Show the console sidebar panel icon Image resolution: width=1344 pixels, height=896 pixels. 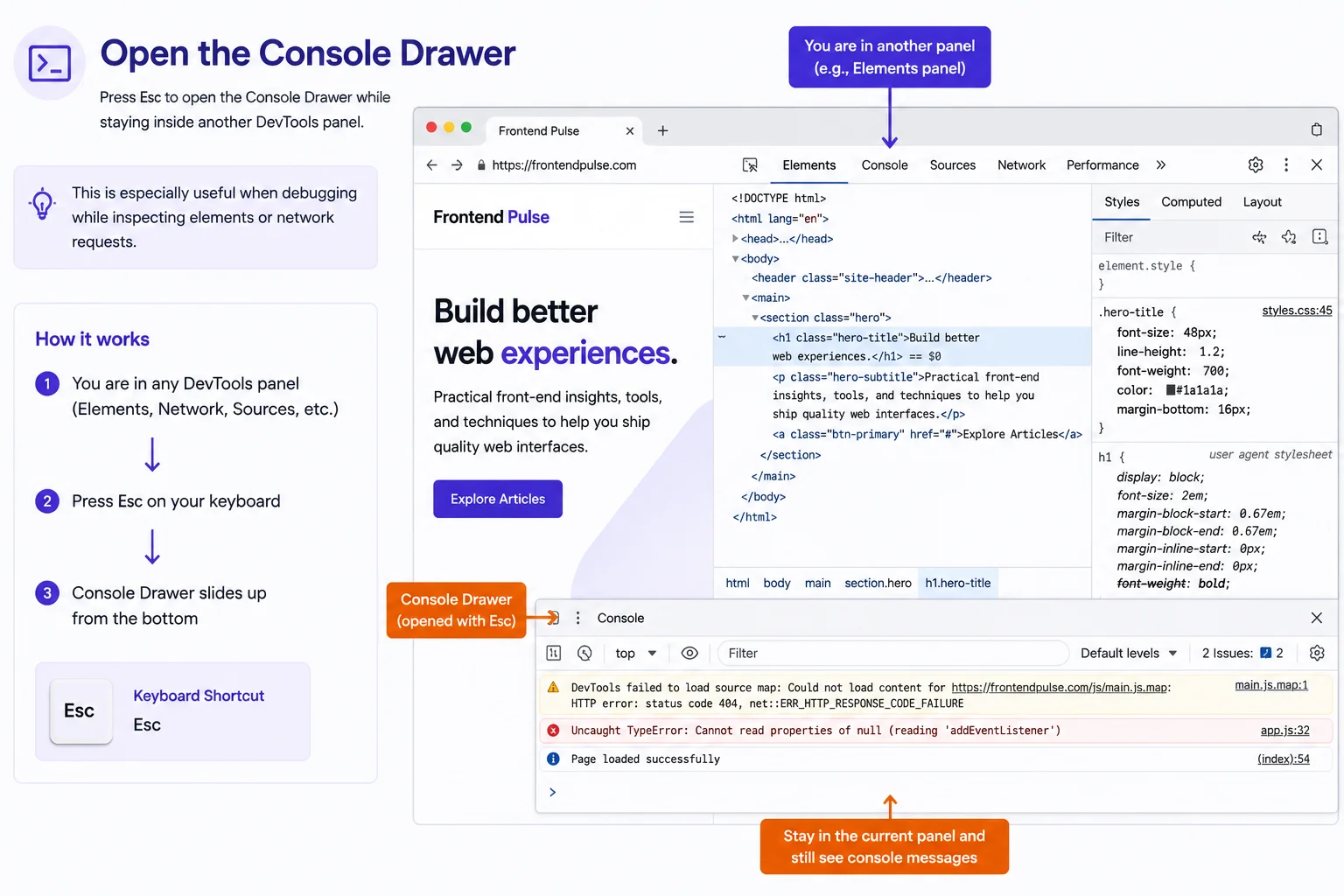tap(554, 653)
